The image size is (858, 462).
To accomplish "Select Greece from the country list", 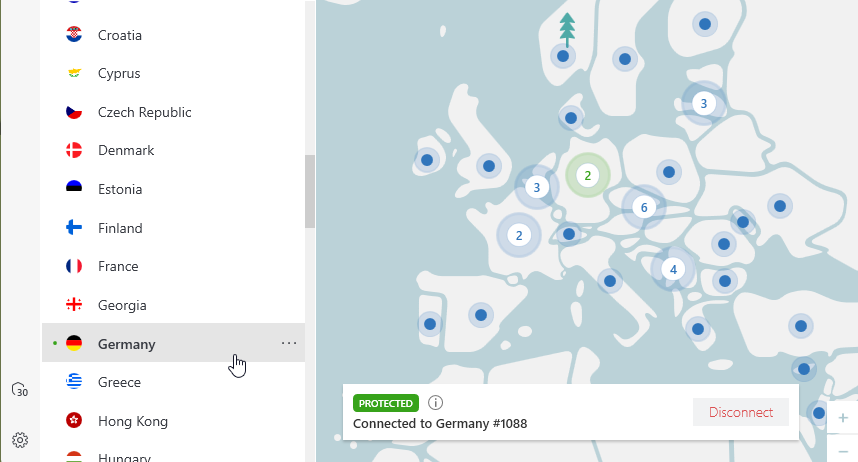I will [119, 382].
